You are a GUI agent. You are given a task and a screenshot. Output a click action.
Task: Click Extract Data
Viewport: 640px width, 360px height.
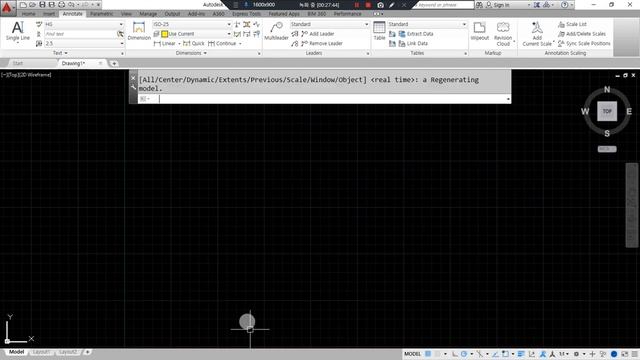click(416, 34)
